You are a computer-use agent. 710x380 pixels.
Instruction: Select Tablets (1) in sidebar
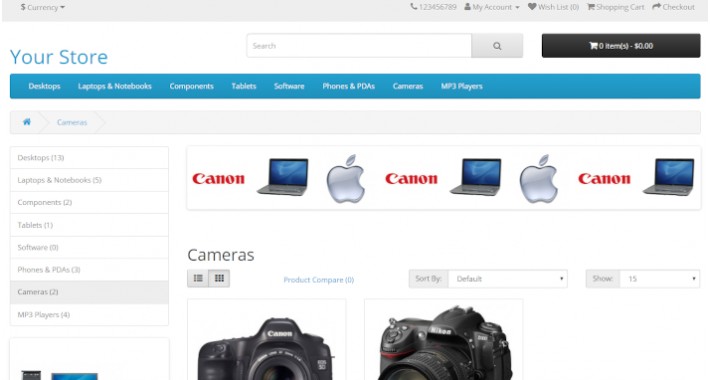tap(89, 225)
